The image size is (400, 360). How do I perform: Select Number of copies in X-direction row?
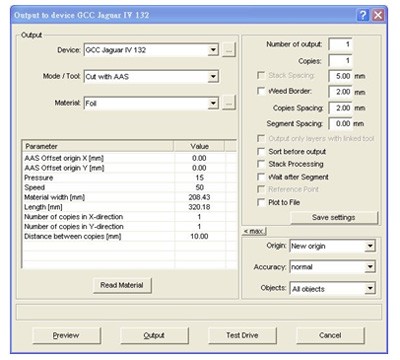point(130,217)
